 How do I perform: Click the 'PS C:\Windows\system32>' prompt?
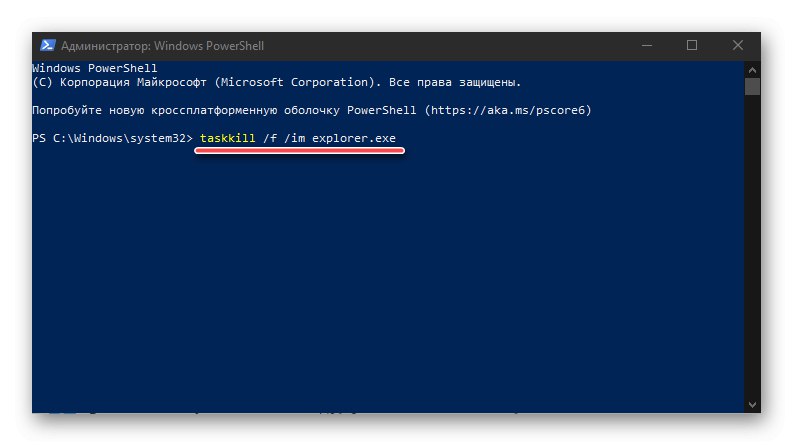(111, 137)
